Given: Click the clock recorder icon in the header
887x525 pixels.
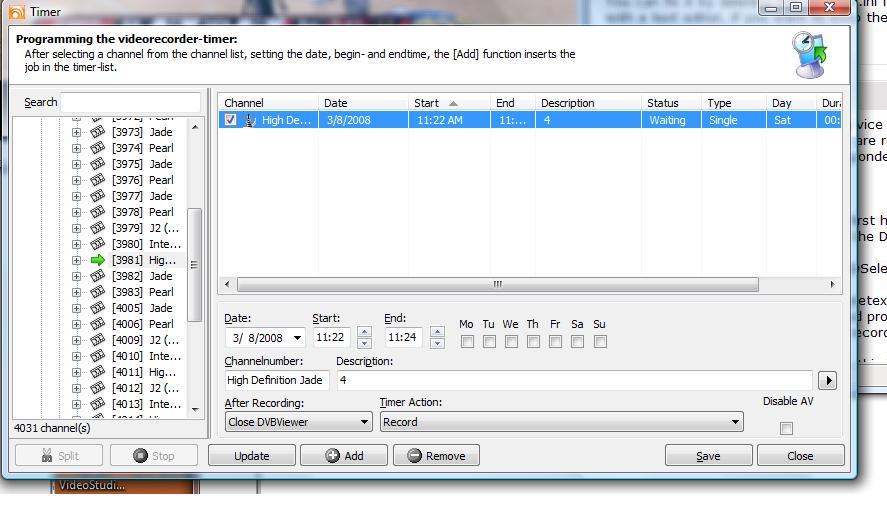Looking at the screenshot, I should pyautogui.click(x=810, y=55).
